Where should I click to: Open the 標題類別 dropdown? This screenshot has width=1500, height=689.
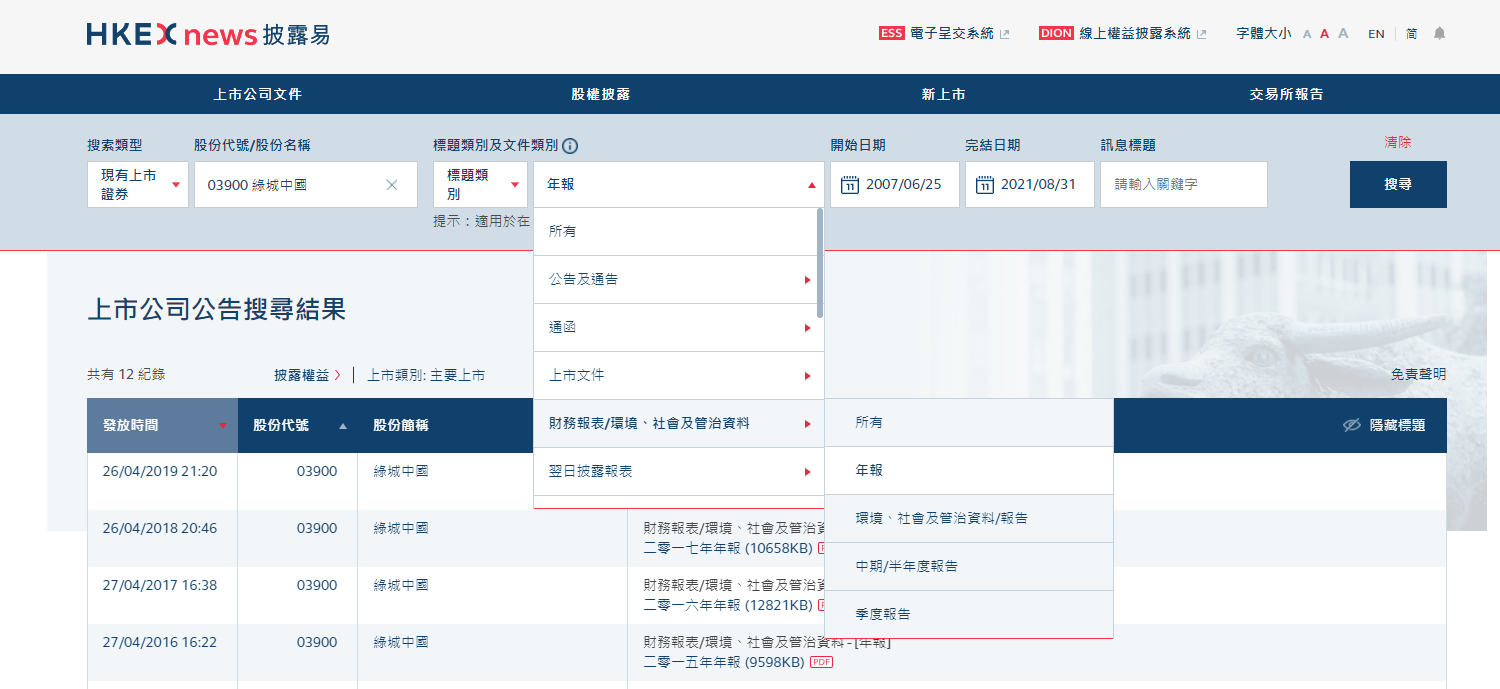(480, 185)
